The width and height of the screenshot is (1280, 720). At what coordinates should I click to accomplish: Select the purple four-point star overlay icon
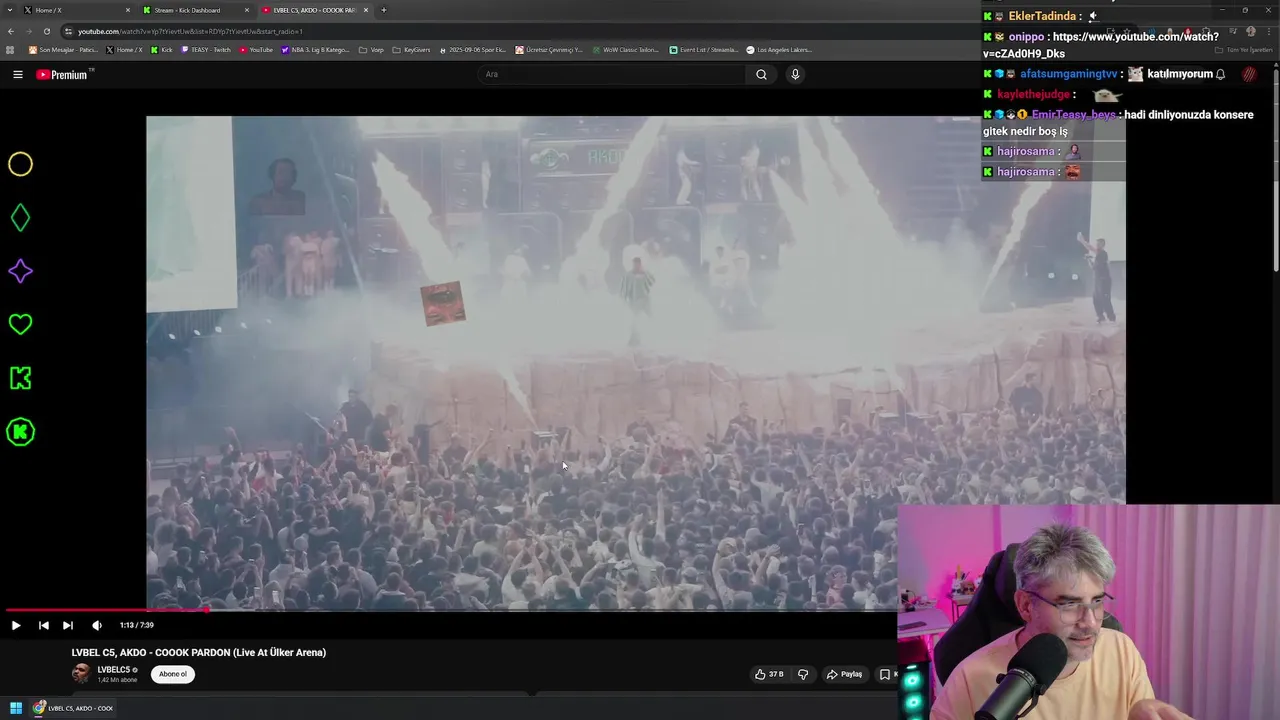(20, 271)
